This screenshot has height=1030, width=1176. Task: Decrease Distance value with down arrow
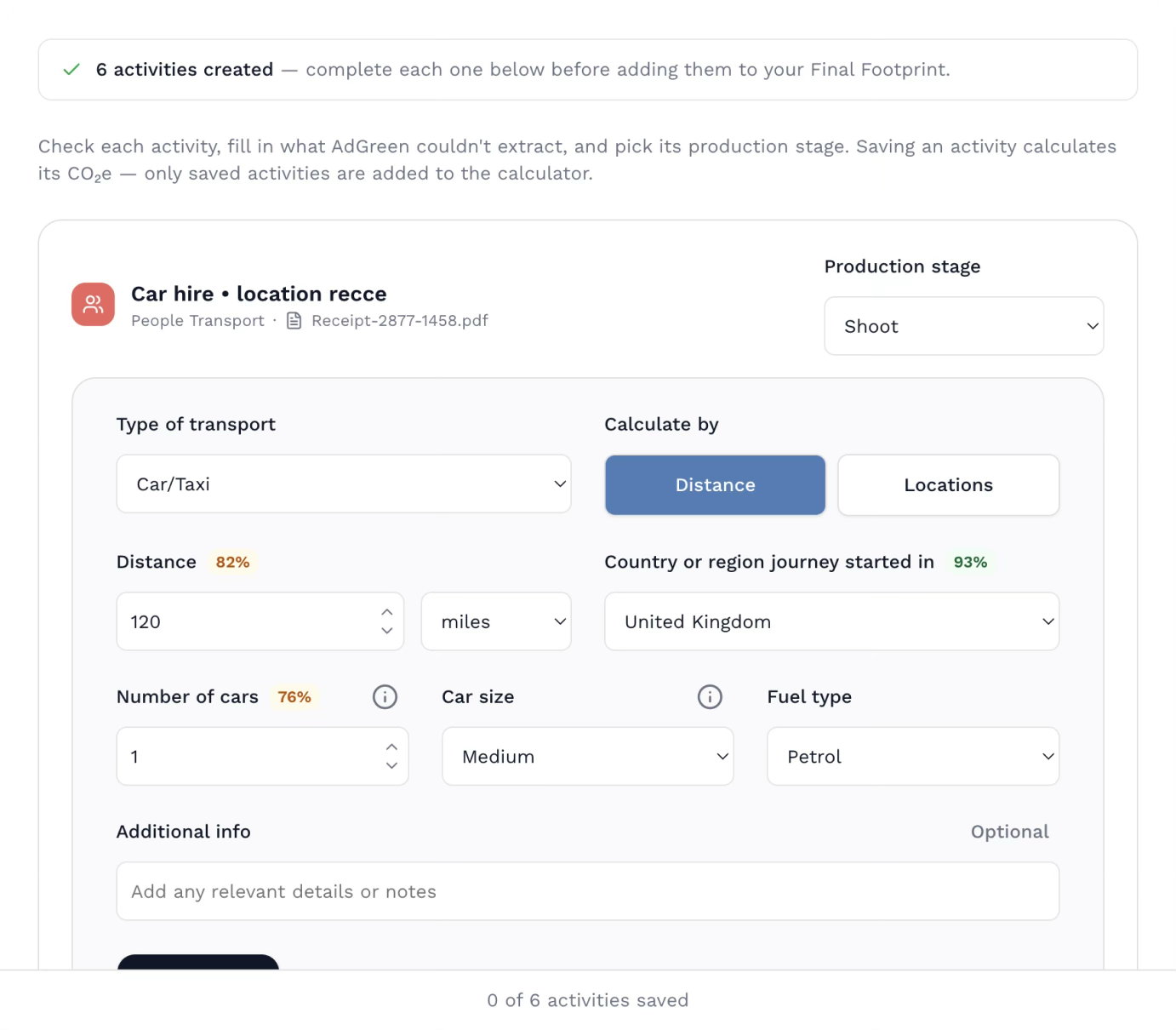tap(387, 631)
